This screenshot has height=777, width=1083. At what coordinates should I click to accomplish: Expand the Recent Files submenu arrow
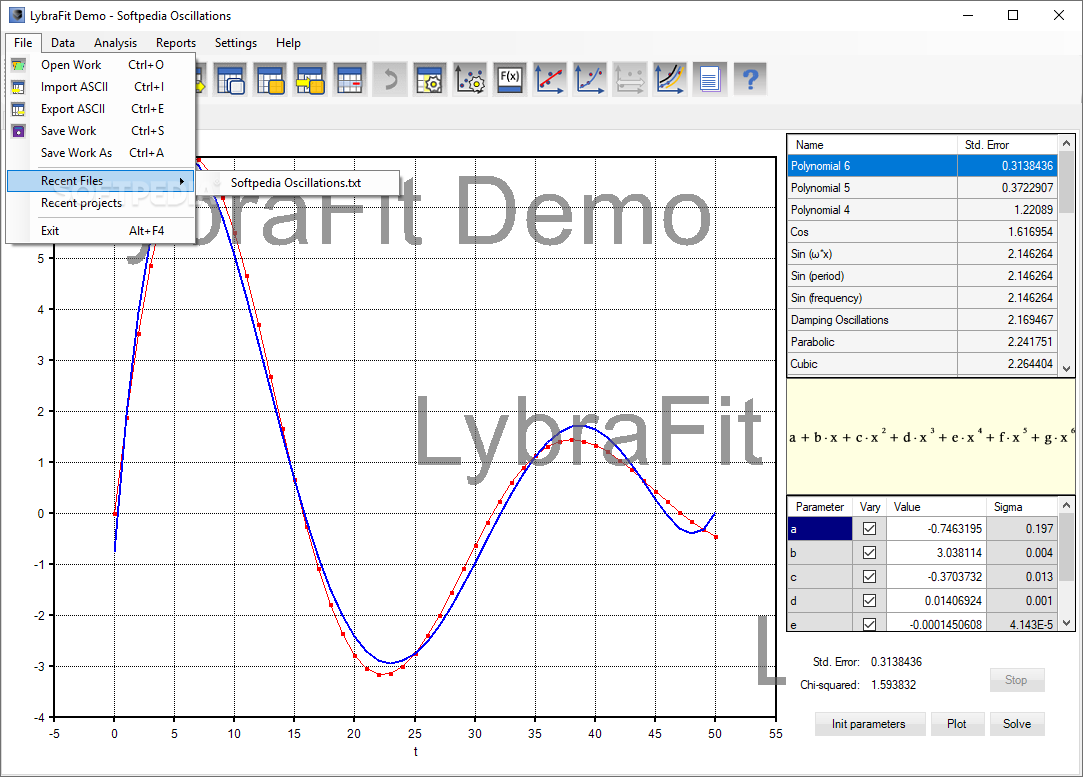coord(182,181)
